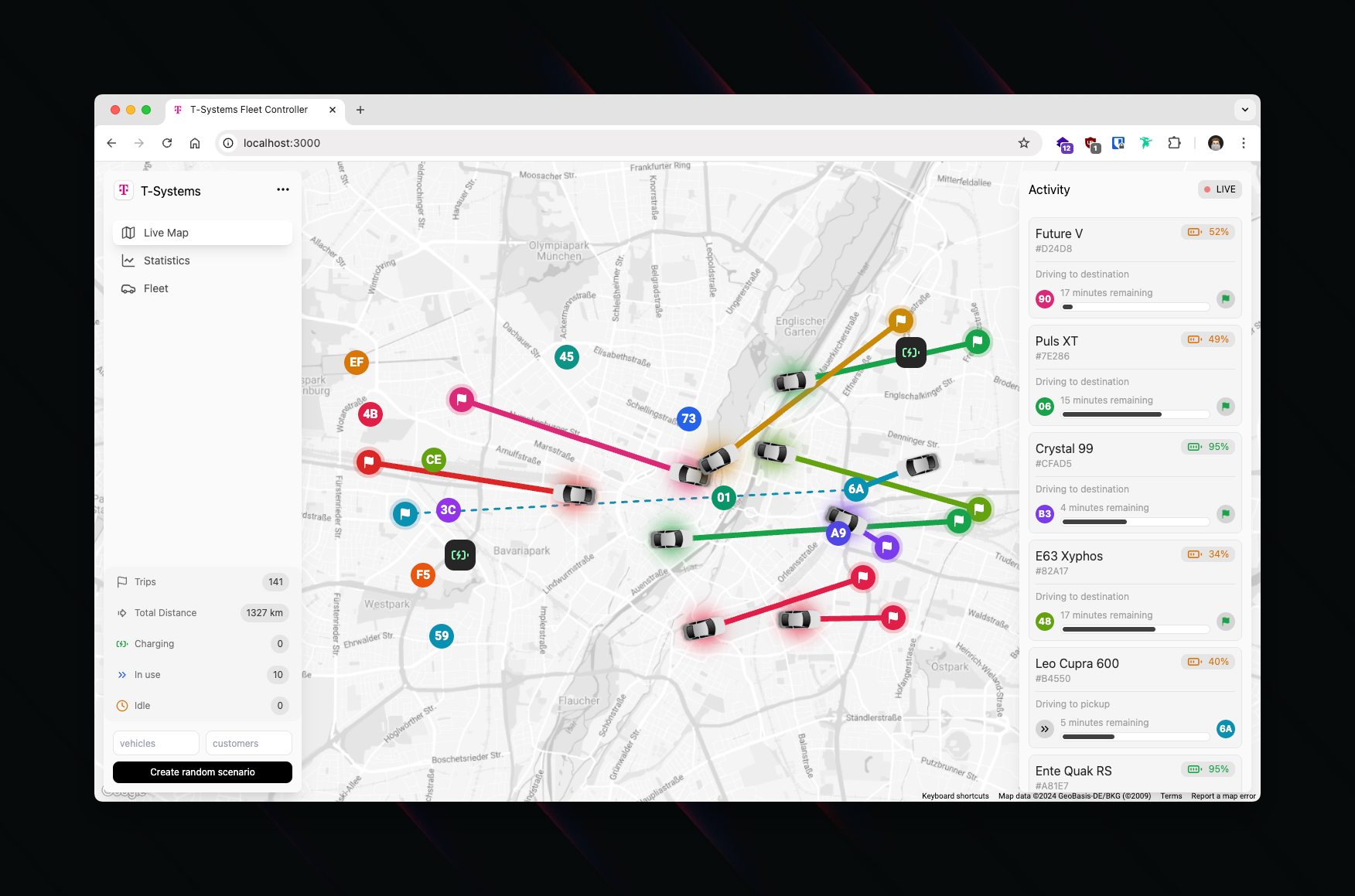Select the 4B customer marker

[x=370, y=414]
